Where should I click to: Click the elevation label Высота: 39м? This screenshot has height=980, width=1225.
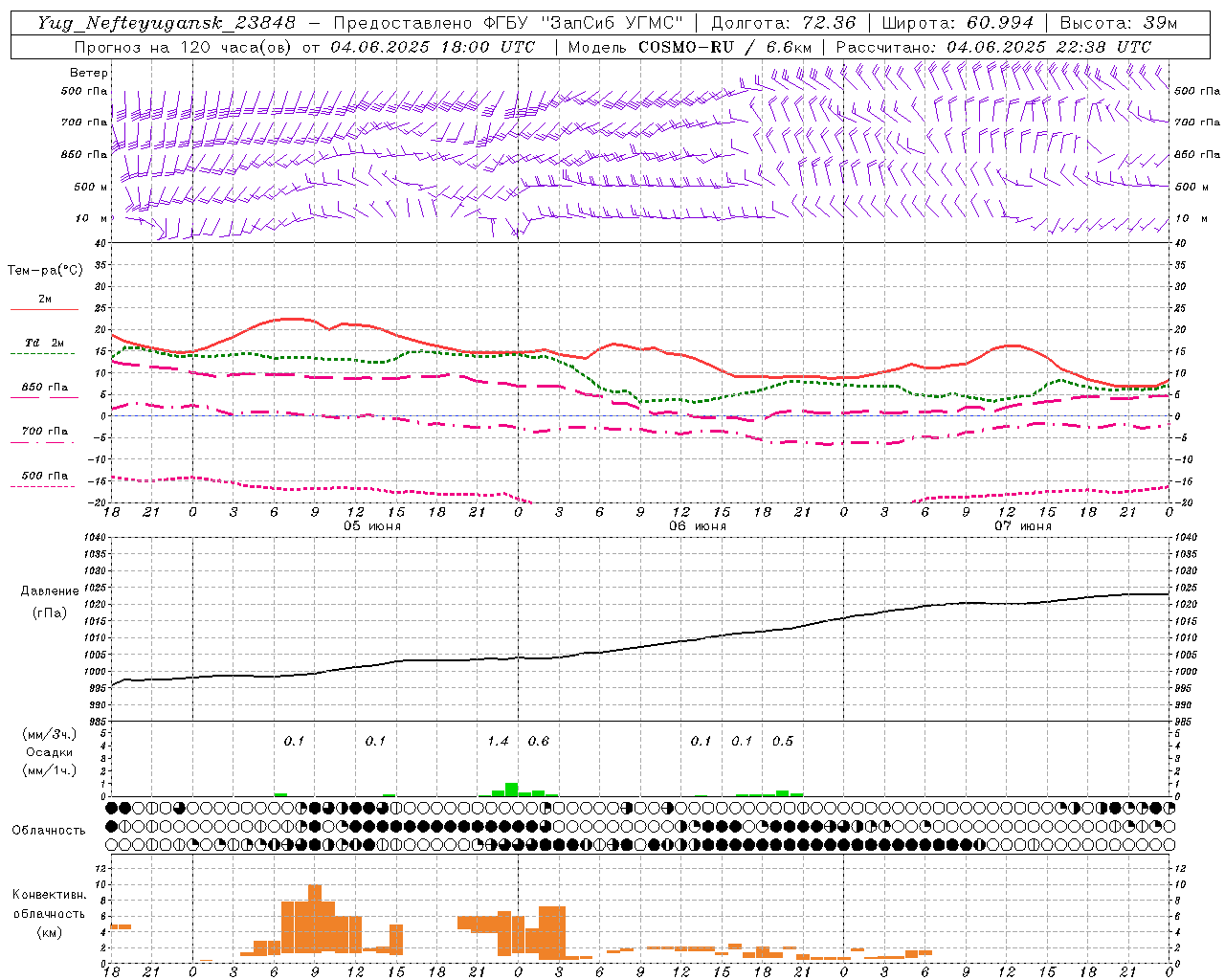[1119, 23]
